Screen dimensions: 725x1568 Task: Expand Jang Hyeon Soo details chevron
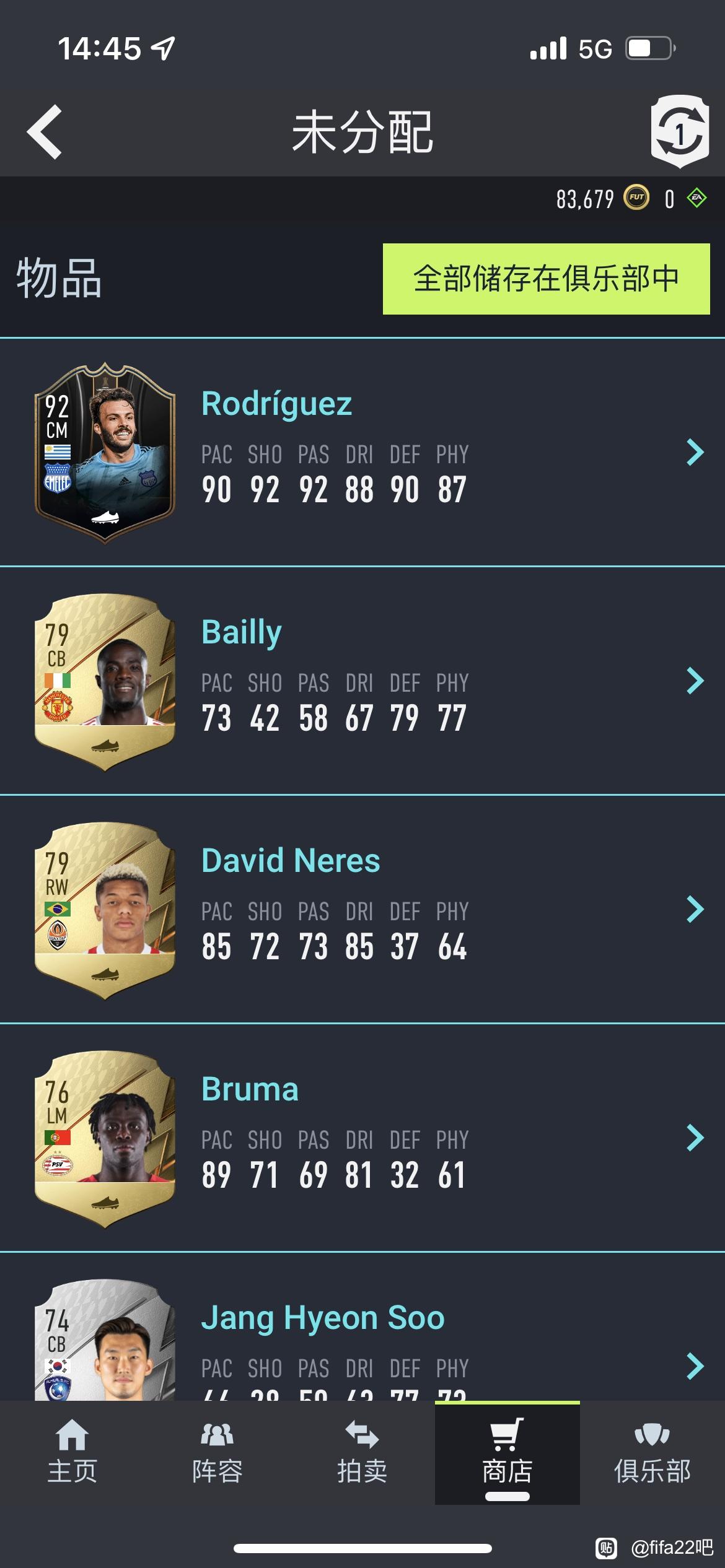tap(695, 1366)
